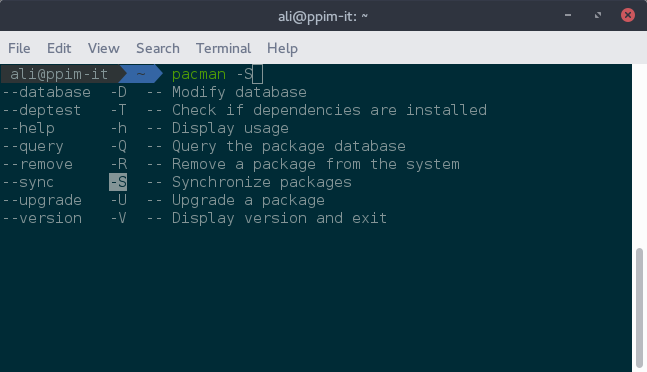Open the Search menu
Screen dimensions: 647x372
point(158,48)
